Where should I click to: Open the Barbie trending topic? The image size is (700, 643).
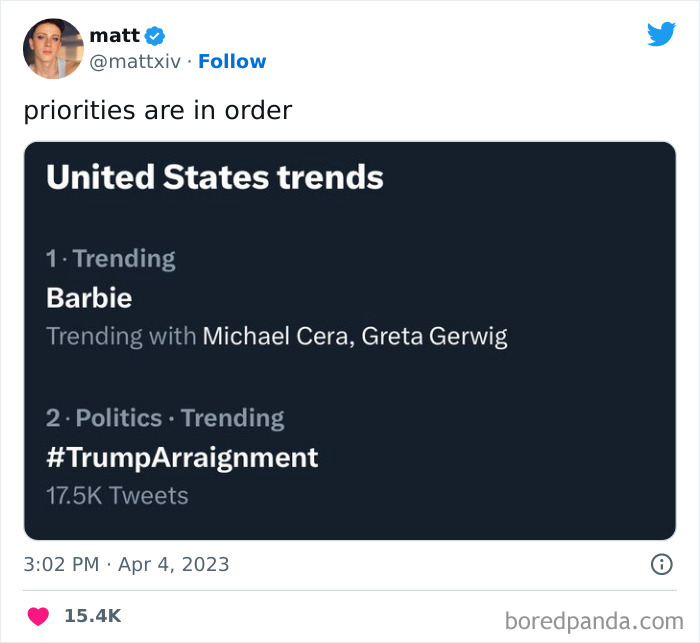click(89, 297)
